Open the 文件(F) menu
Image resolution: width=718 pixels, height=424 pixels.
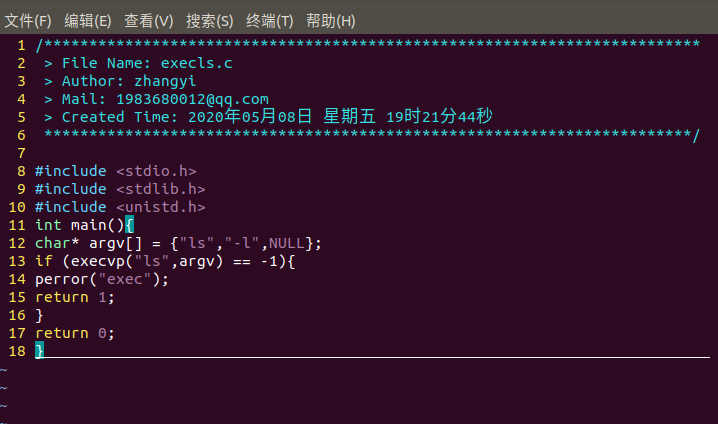click(x=27, y=20)
